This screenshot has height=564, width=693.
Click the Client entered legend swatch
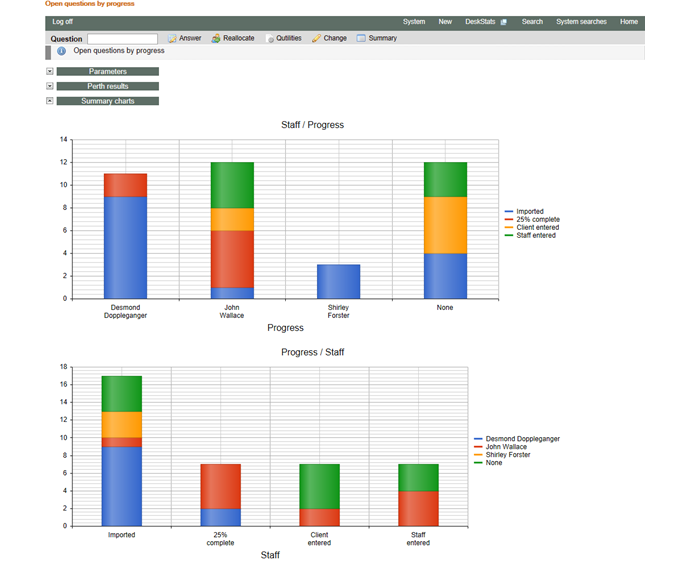click(509, 228)
